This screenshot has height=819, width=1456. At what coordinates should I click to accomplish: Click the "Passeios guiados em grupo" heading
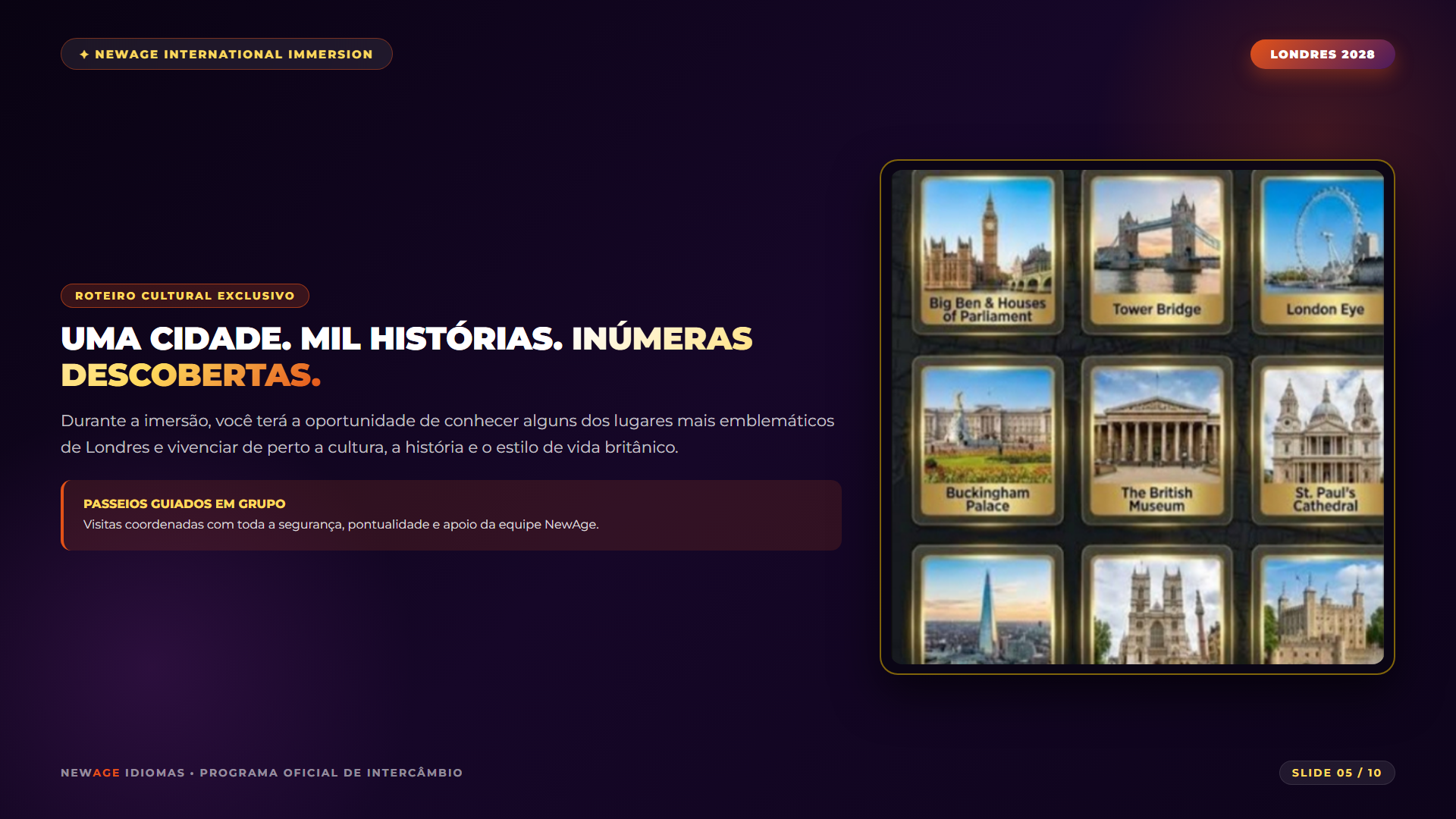click(x=184, y=504)
